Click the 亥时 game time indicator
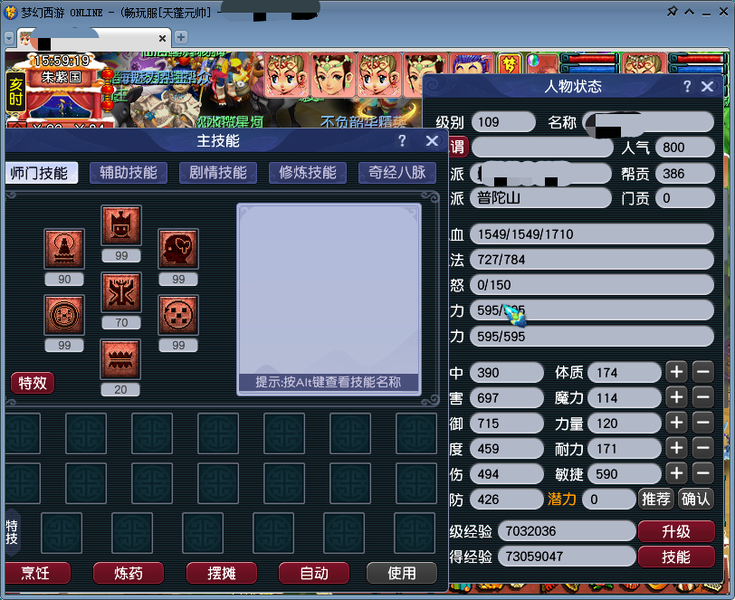The height and width of the screenshot is (600, 735). [15, 92]
